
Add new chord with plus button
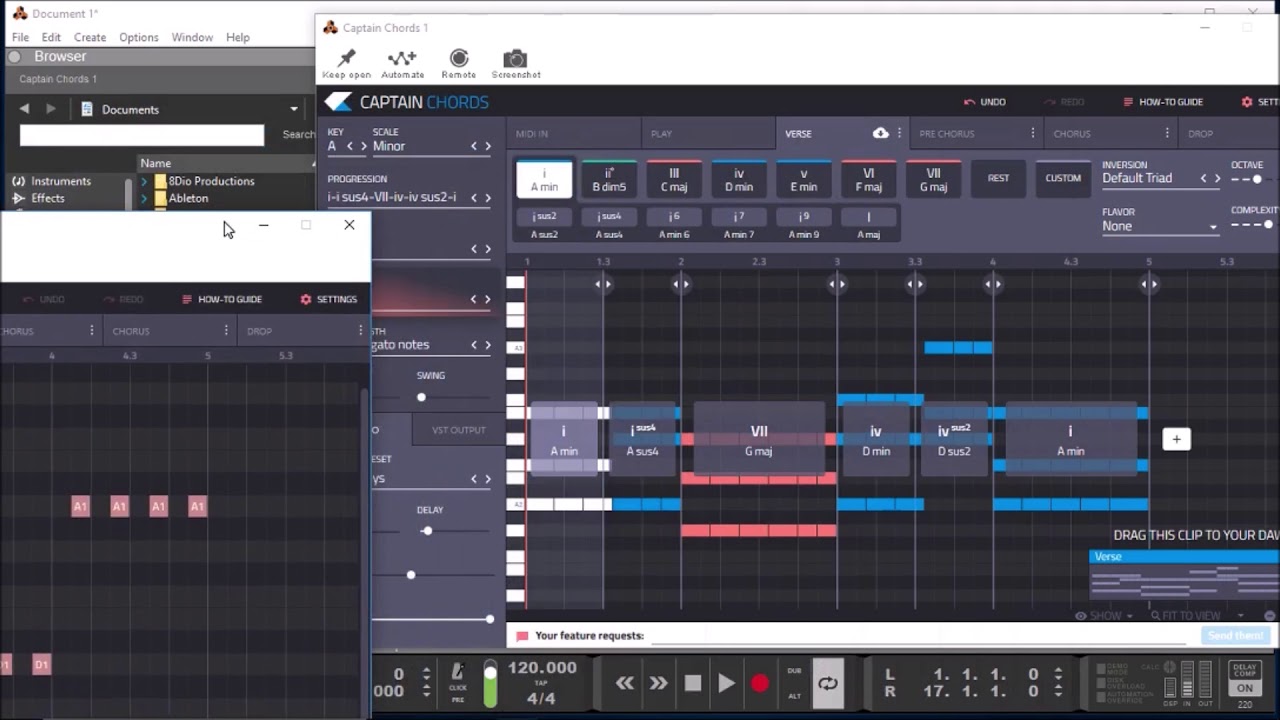click(x=1176, y=439)
